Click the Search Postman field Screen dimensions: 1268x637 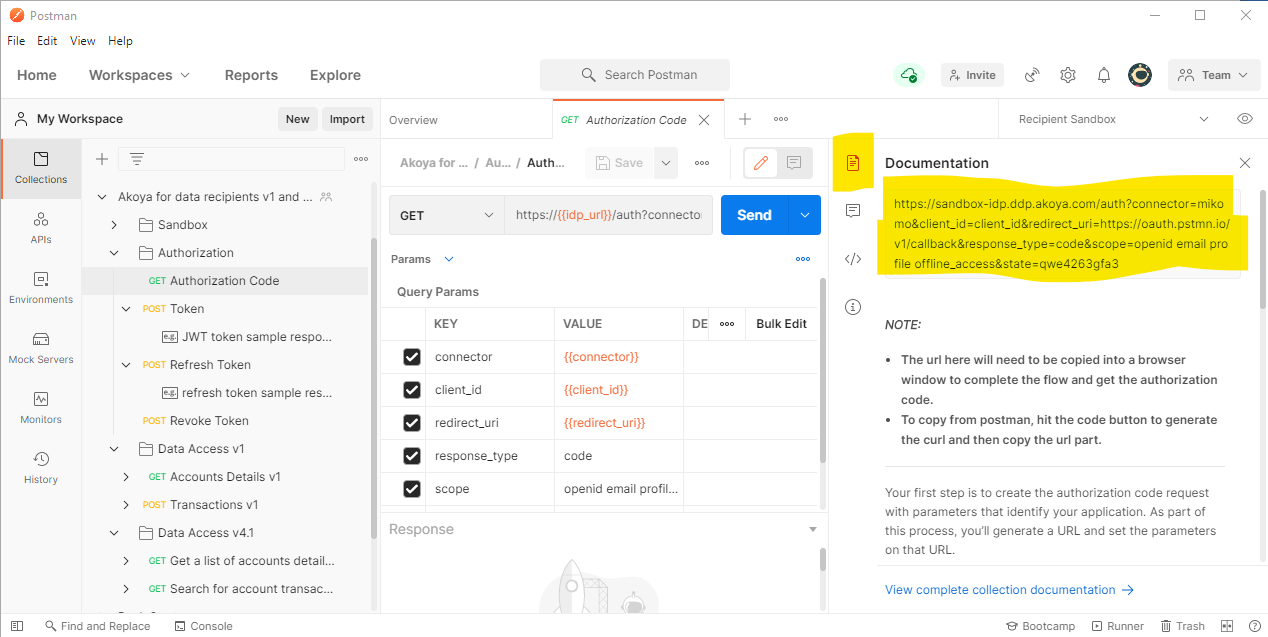(x=635, y=75)
